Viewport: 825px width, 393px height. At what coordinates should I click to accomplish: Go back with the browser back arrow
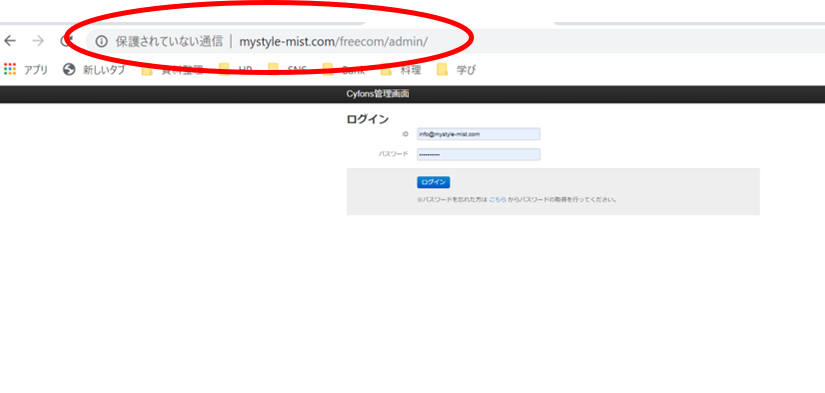point(10,41)
